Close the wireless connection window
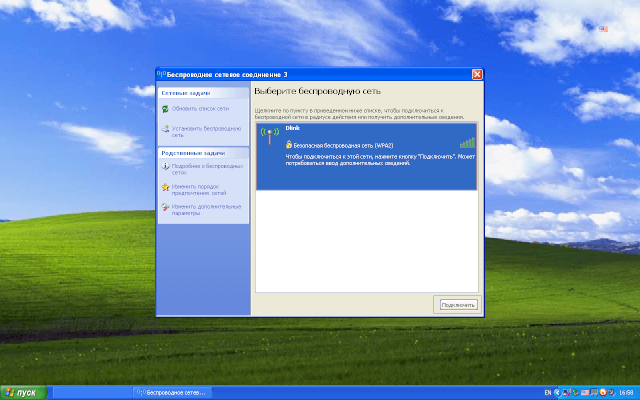 click(477, 74)
